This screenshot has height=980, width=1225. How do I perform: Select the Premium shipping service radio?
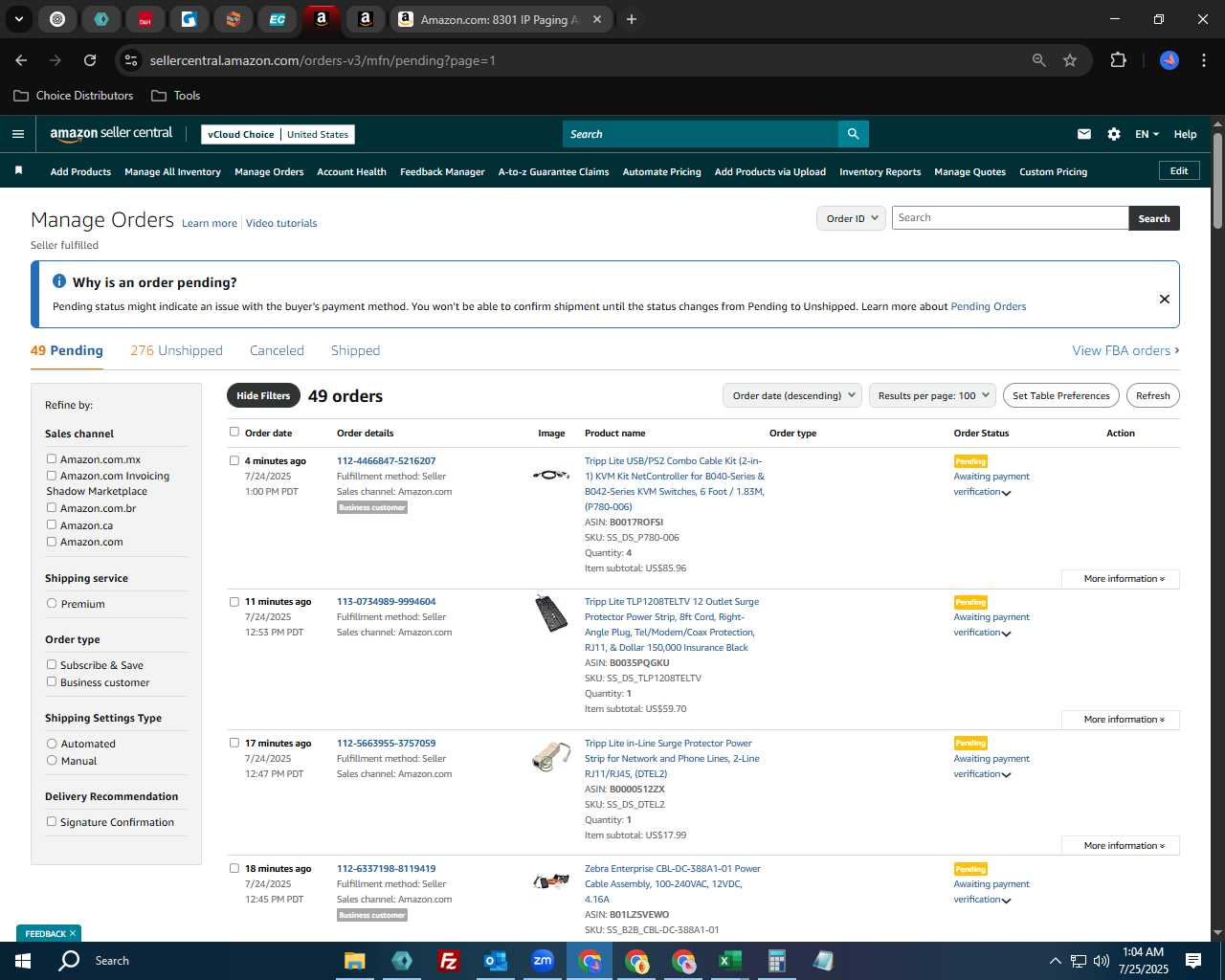pos(52,603)
